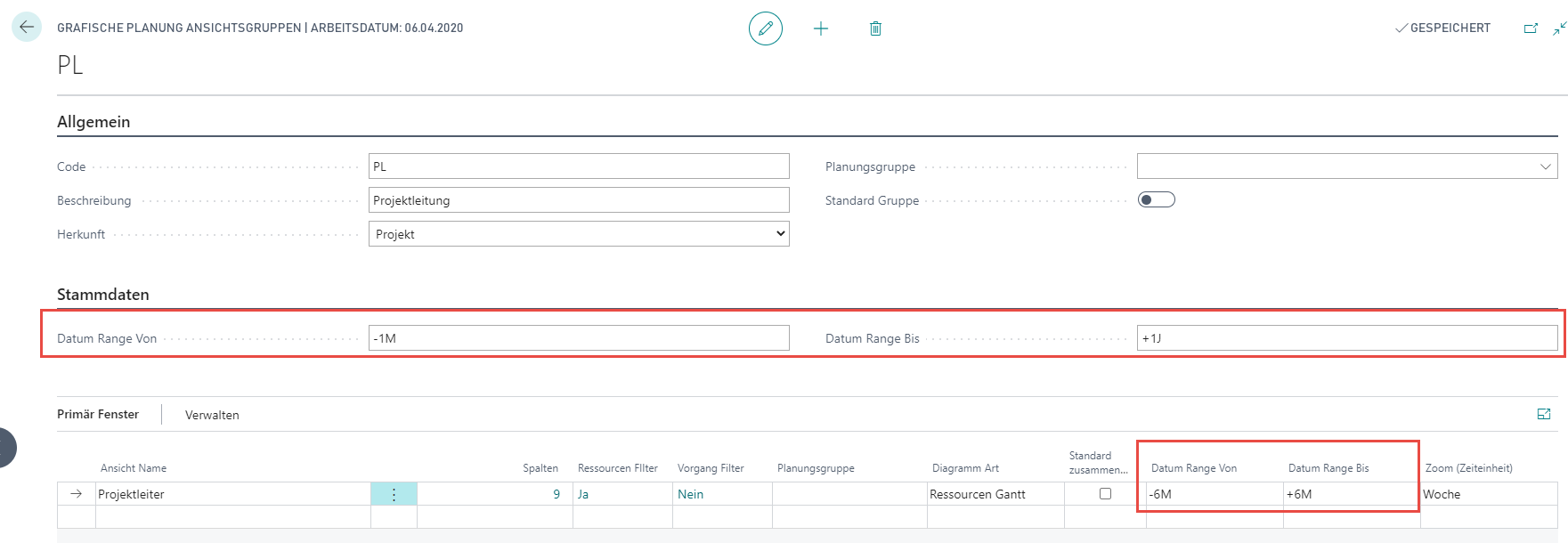The height and width of the screenshot is (543, 1568).
Task: Click empty Planungsgruppe cell in Projektleiter row
Action: [x=849, y=494]
